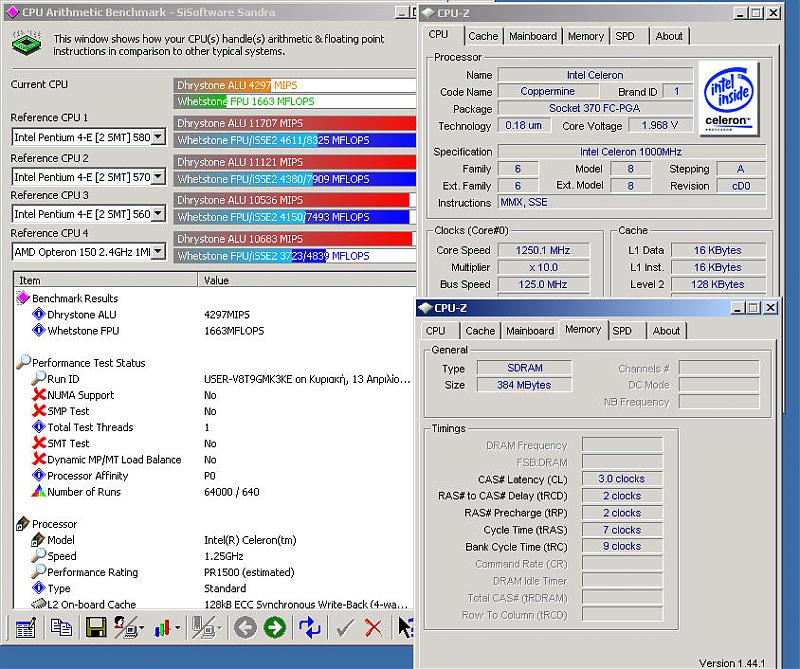Select the Processor Affinity row
Viewport: 800px width, 669px height.
coord(214,476)
